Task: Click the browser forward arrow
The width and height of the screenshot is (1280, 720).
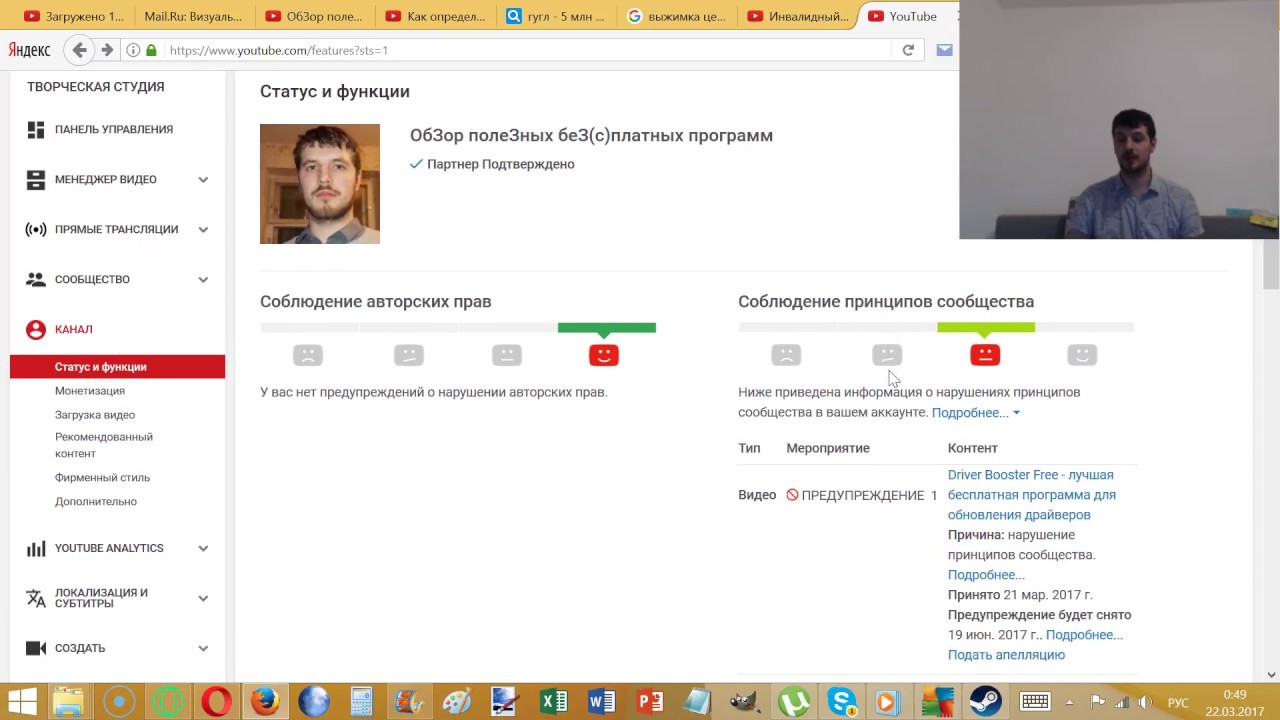Action: point(107,50)
